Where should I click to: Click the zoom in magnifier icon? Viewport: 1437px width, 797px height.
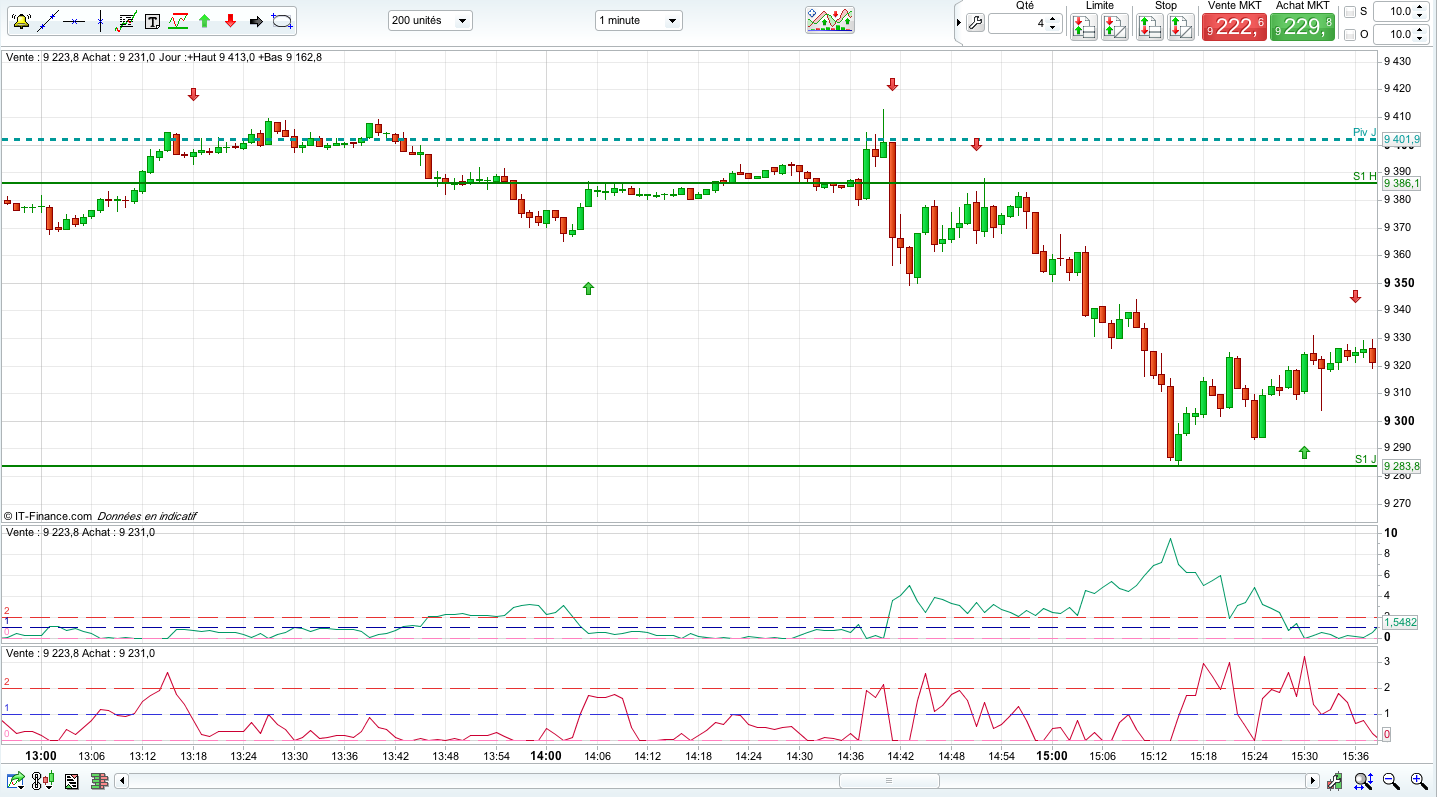pos(1419,781)
